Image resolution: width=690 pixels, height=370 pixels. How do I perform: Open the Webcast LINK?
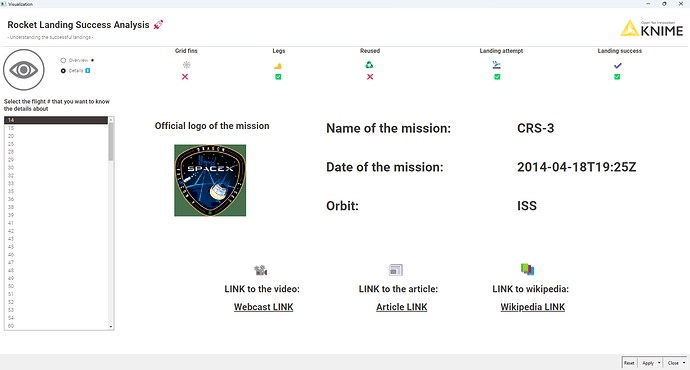click(x=264, y=307)
